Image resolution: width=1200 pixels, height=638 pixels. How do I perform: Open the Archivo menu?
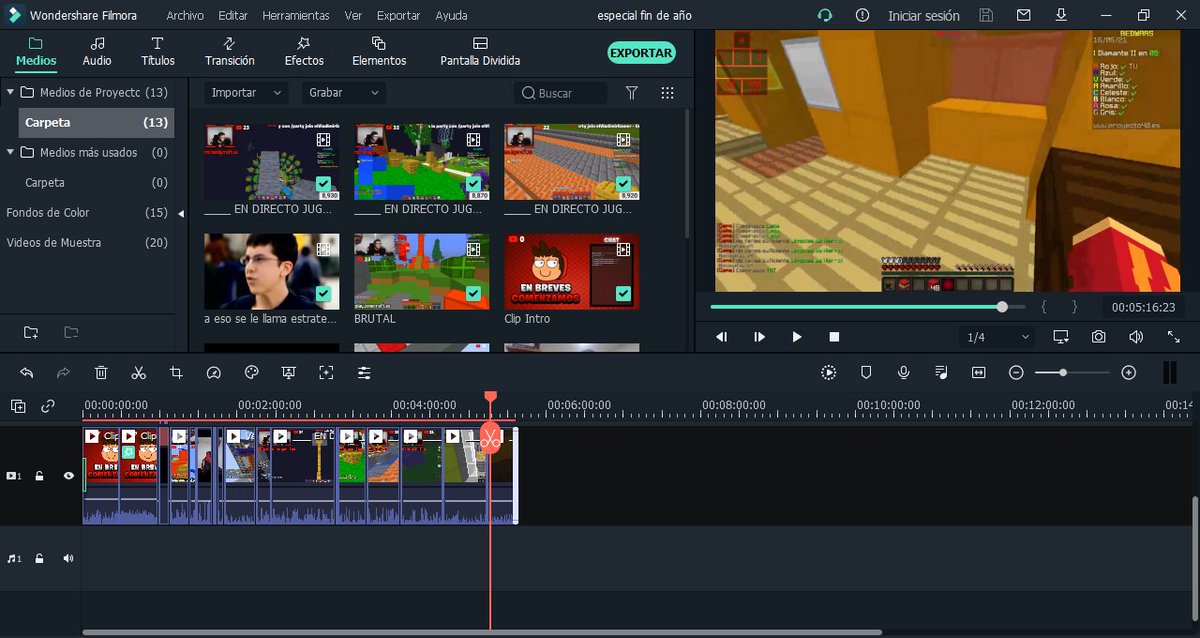click(x=185, y=16)
